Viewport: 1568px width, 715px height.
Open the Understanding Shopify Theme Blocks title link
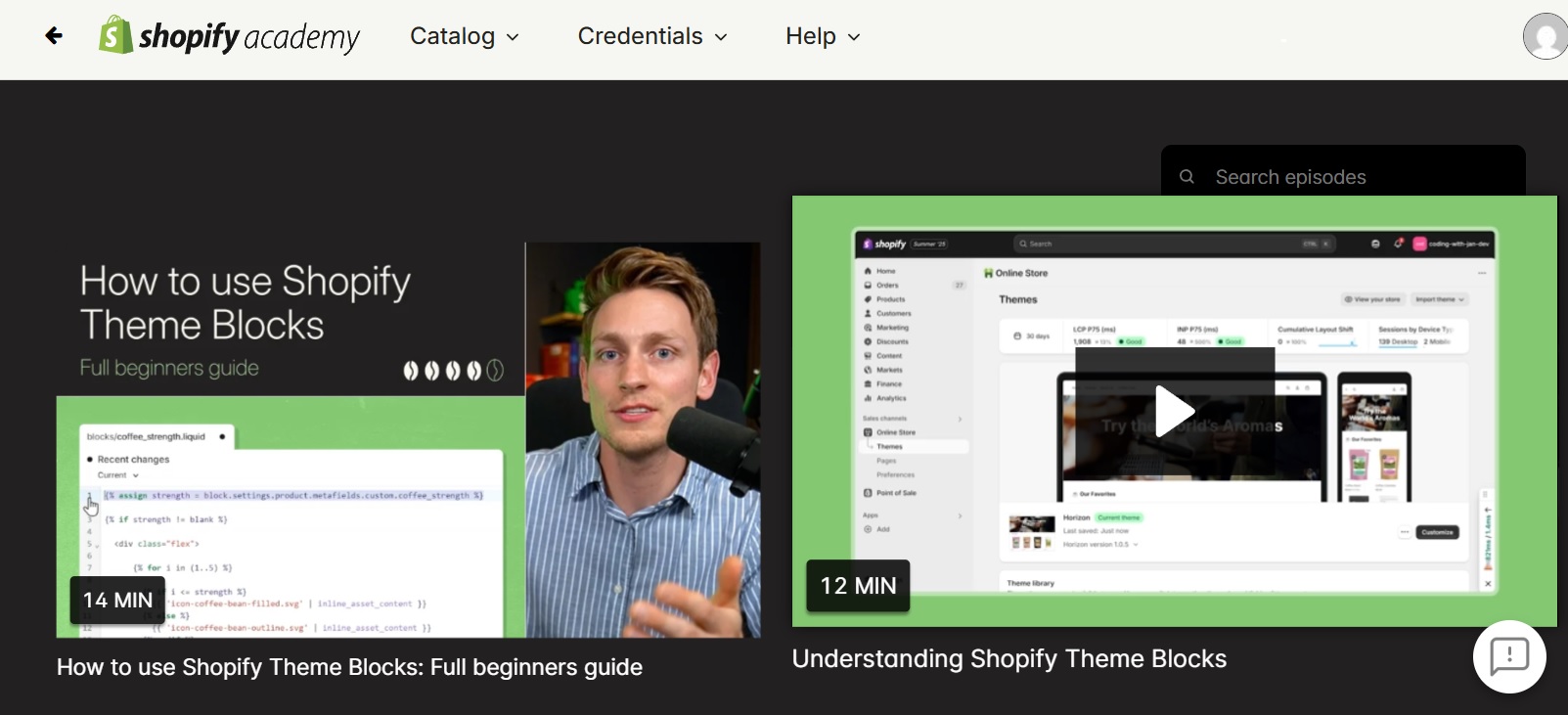point(1008,659)
